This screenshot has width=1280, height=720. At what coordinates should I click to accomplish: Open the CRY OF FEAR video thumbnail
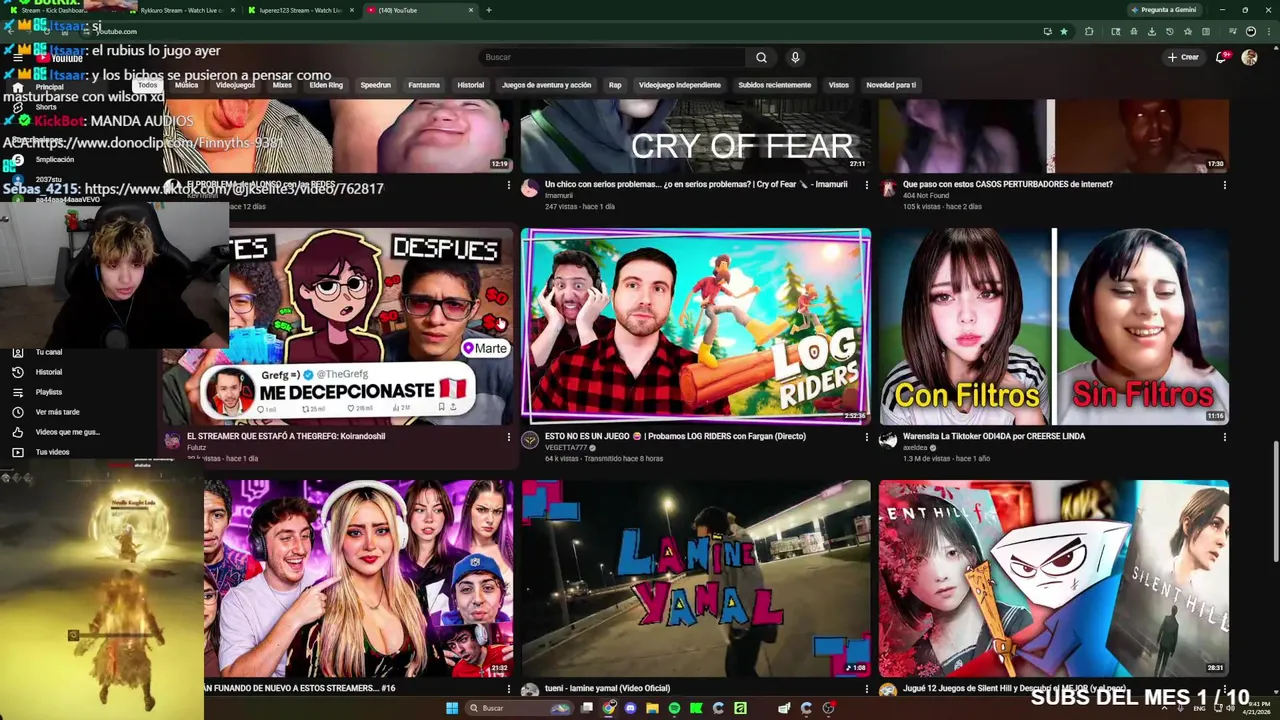(696, 136)
